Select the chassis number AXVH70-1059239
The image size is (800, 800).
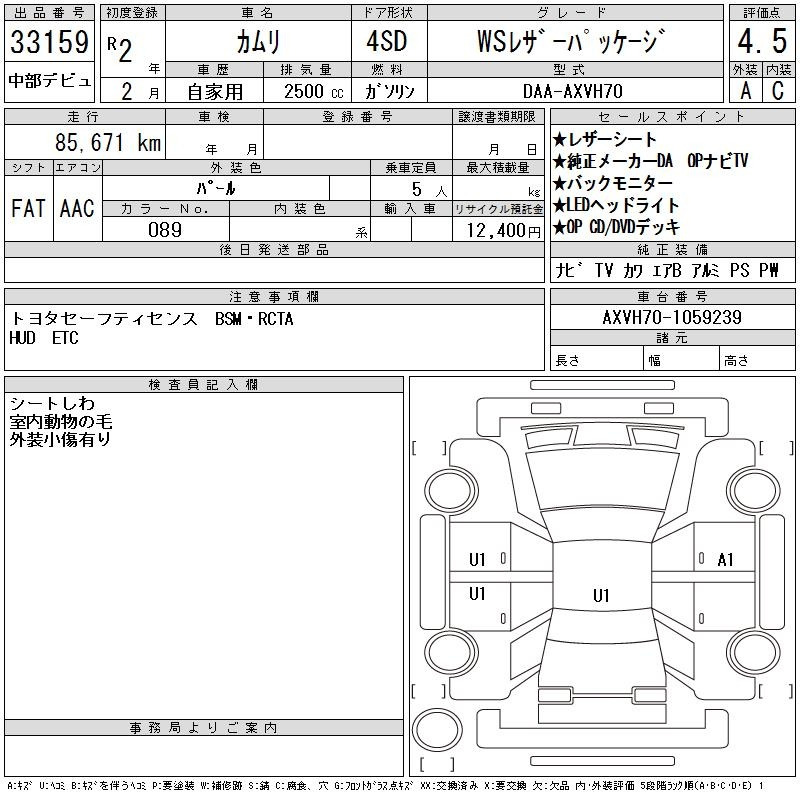click(671, 317)
